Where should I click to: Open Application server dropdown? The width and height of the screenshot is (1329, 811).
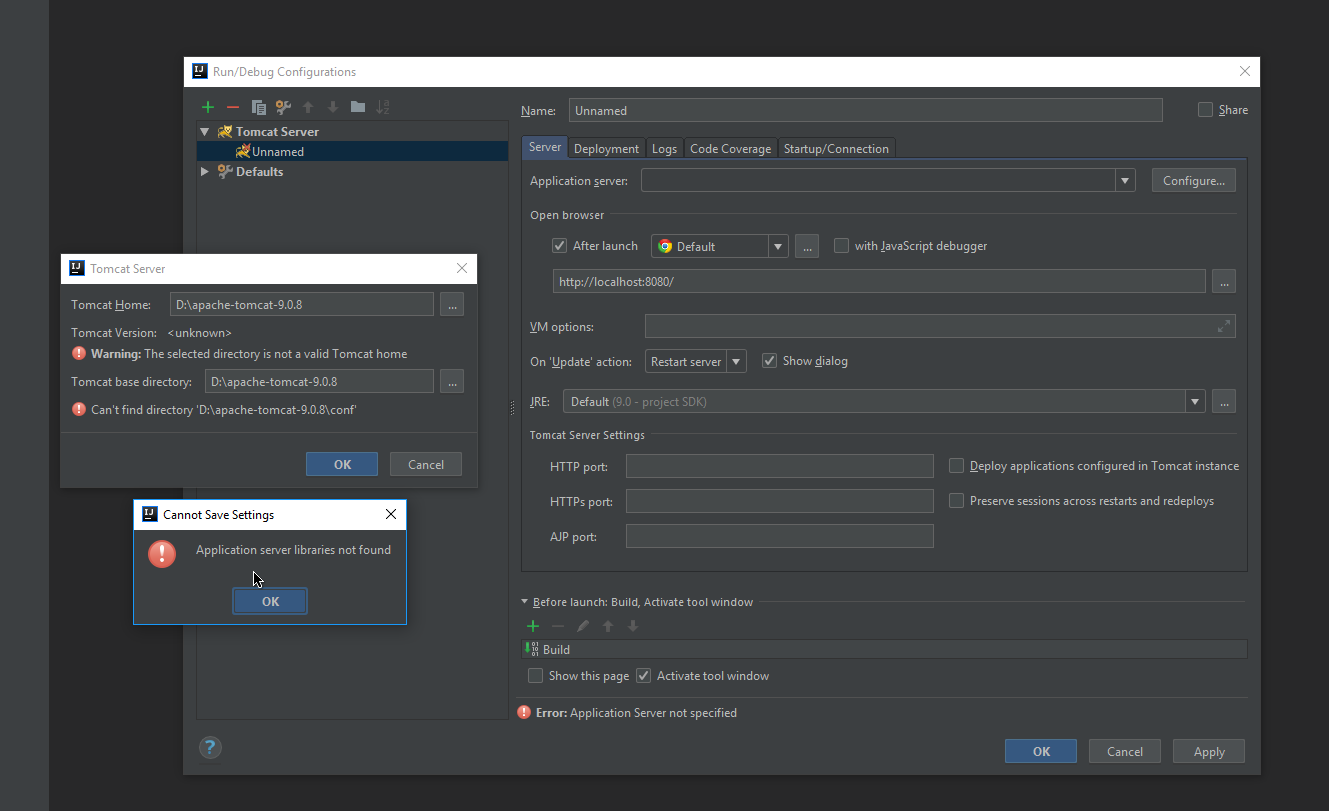point(1126,180)
